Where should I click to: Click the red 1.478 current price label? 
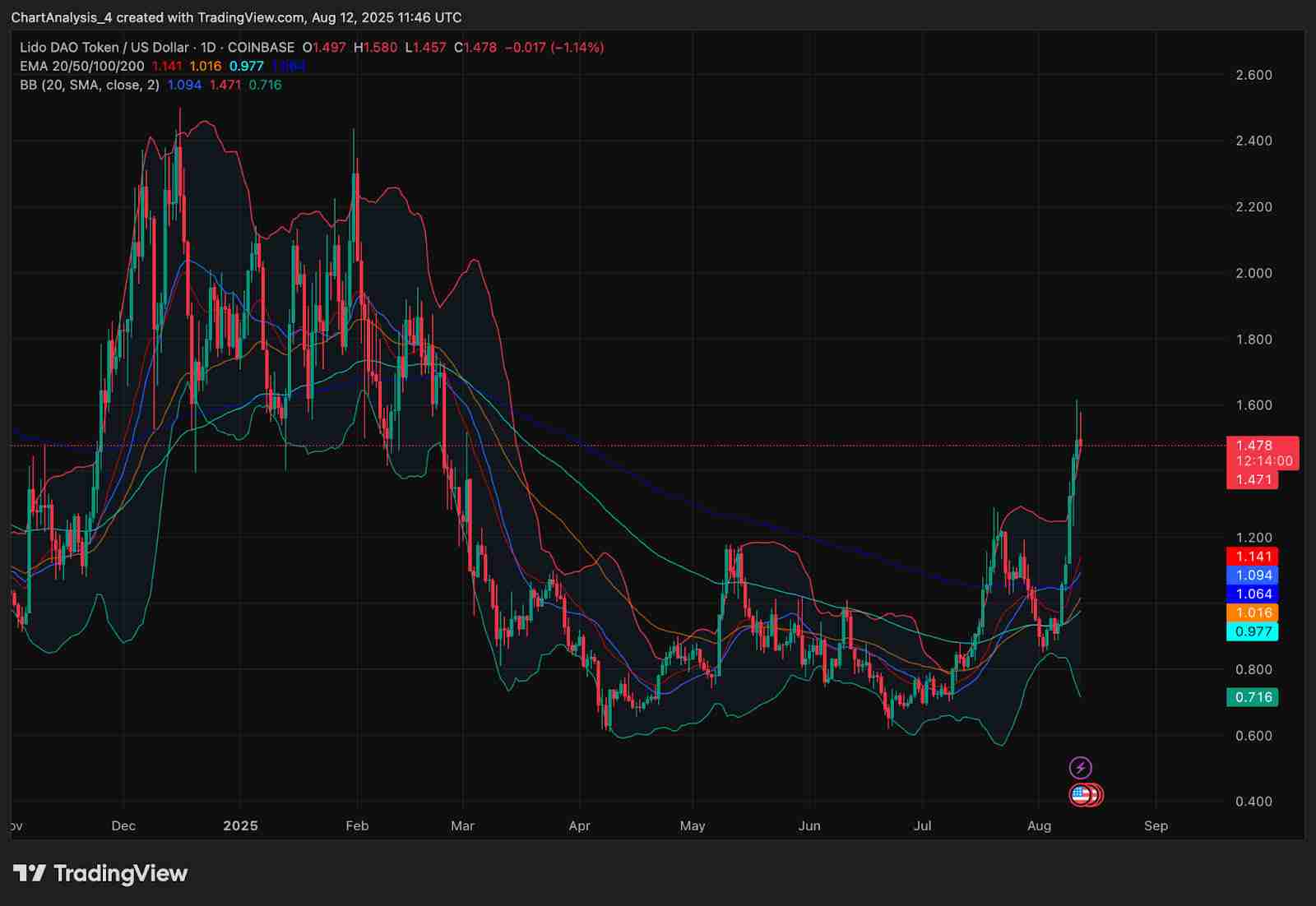[x=1253, y=446]
